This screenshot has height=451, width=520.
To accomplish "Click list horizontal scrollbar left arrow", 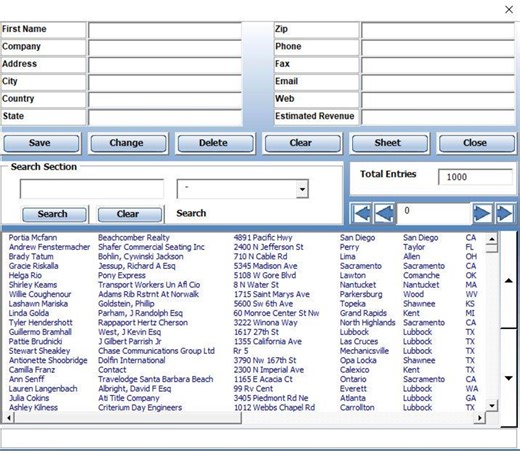I will click(x=9, y=417).
